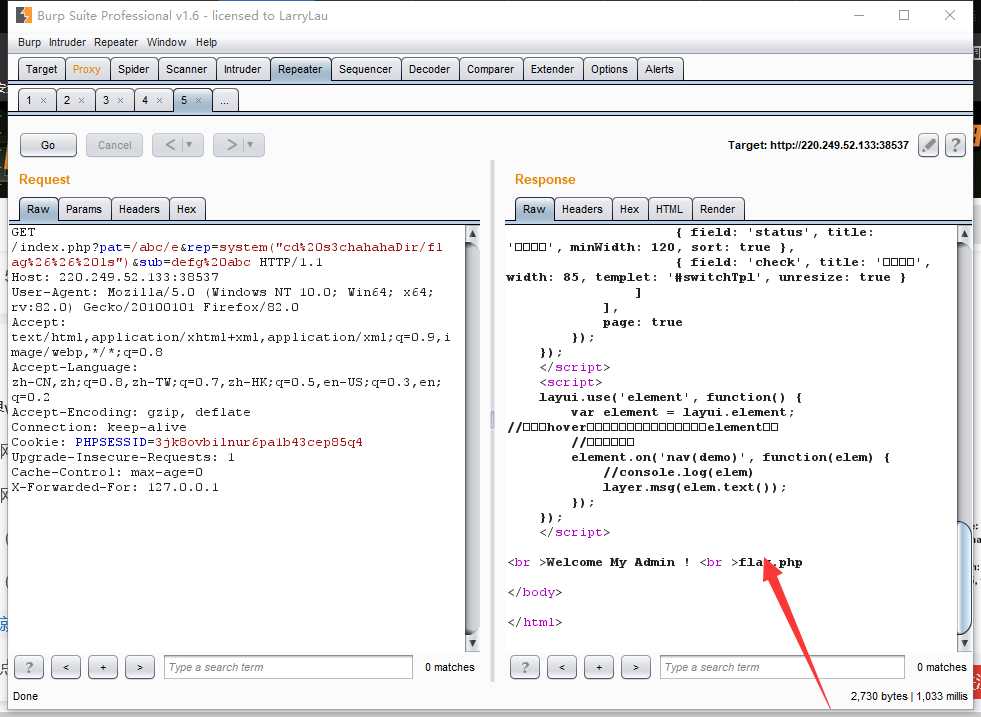The width and height of the screenshot is (981, 717).
Task: Switch to the Proxy tool tab
Action: 86,69
